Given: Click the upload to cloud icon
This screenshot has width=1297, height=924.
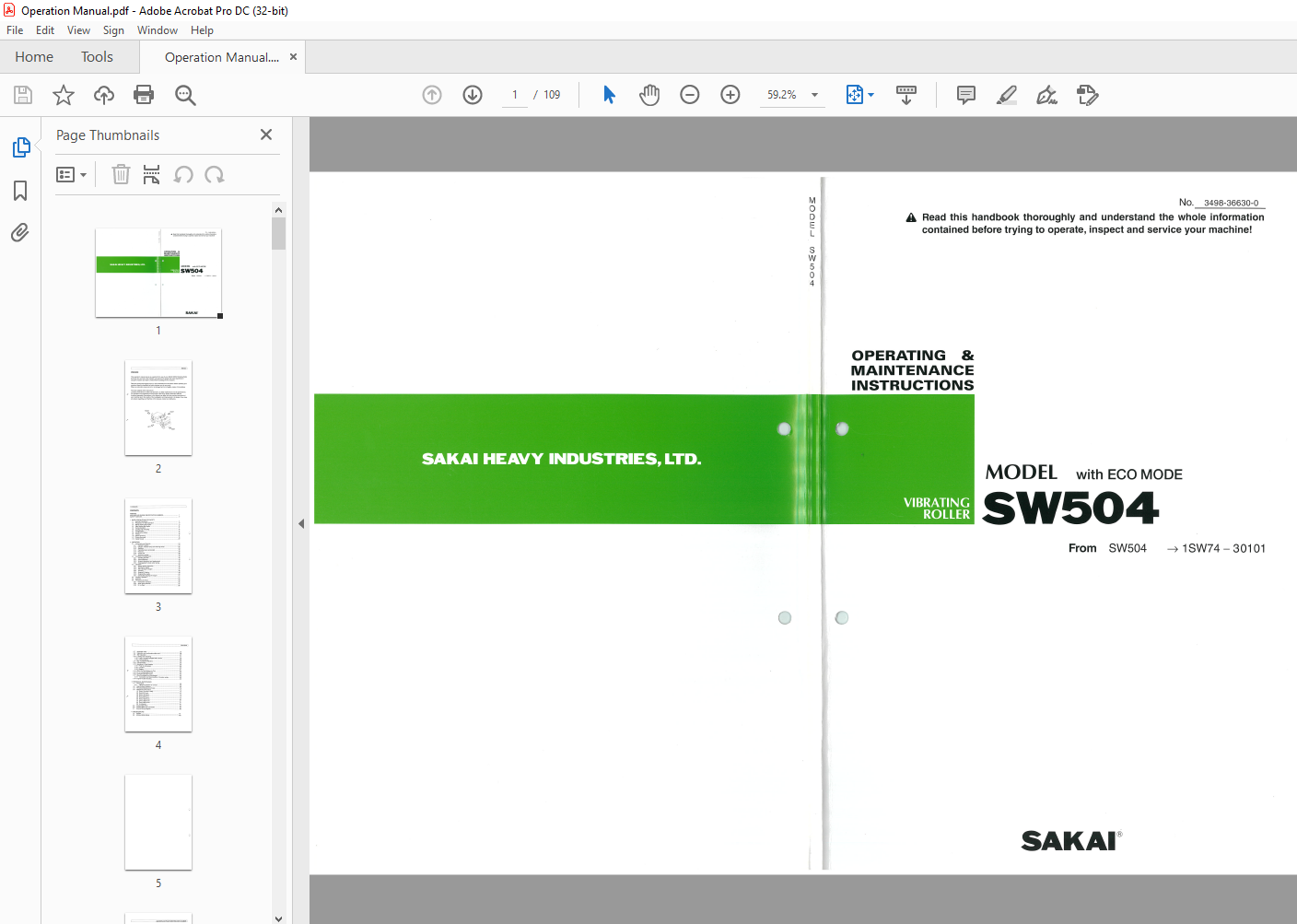Looking at the screenshot, I should tap(104, 95).
